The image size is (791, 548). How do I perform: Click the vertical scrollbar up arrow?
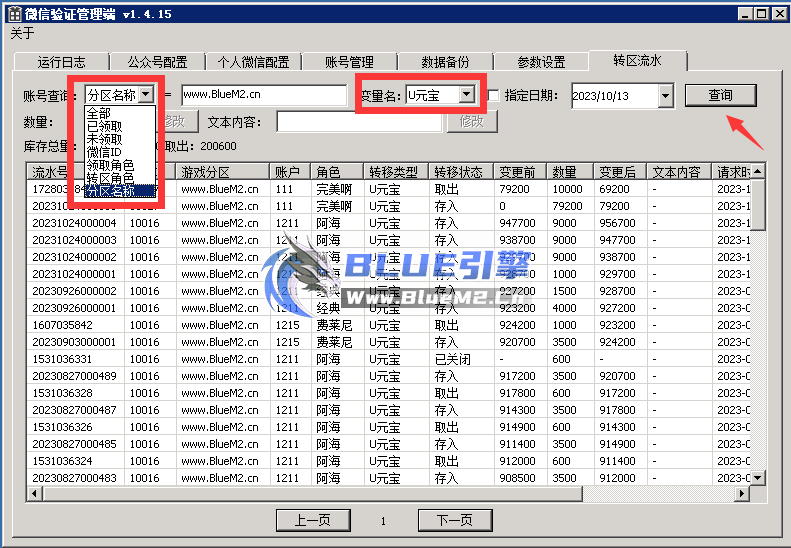pyautogui.click(x=757, y=171)
